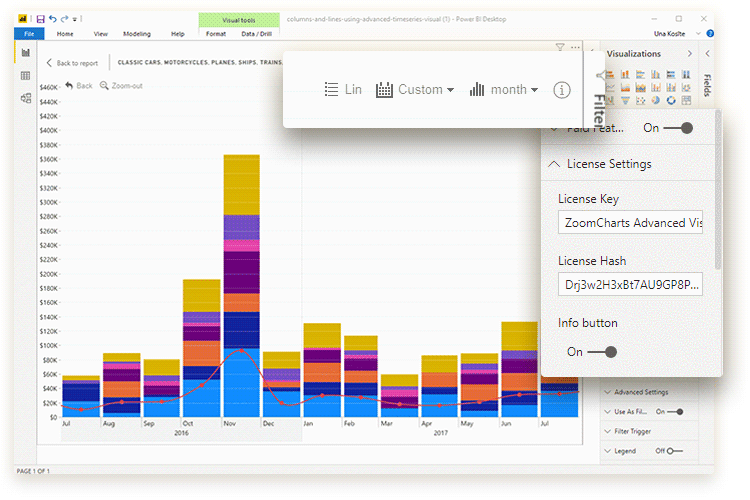Select the Stacked area chart visualization
The width and height of the screenshot is (750, 500).
[x=640, y=88]
